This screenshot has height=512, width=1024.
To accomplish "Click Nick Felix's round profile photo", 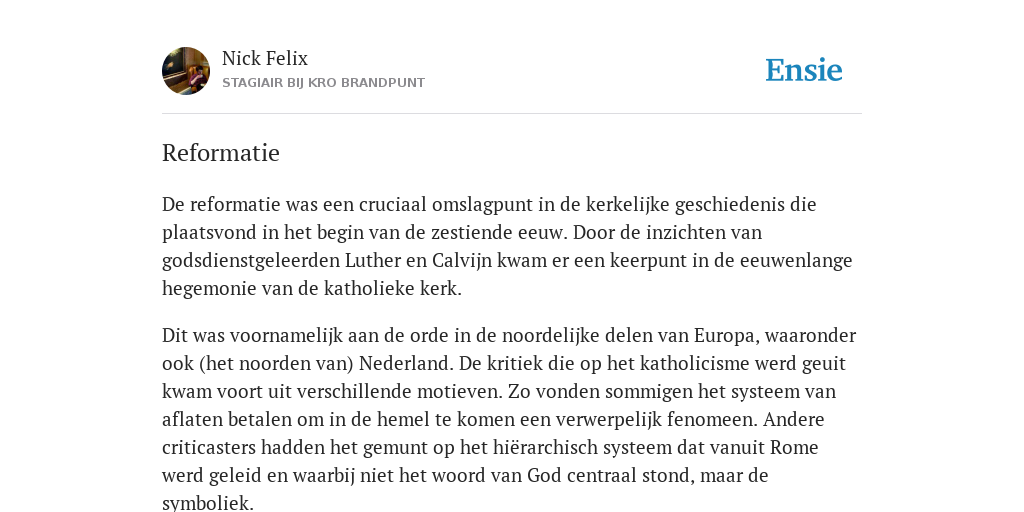I will coord(186,71).
